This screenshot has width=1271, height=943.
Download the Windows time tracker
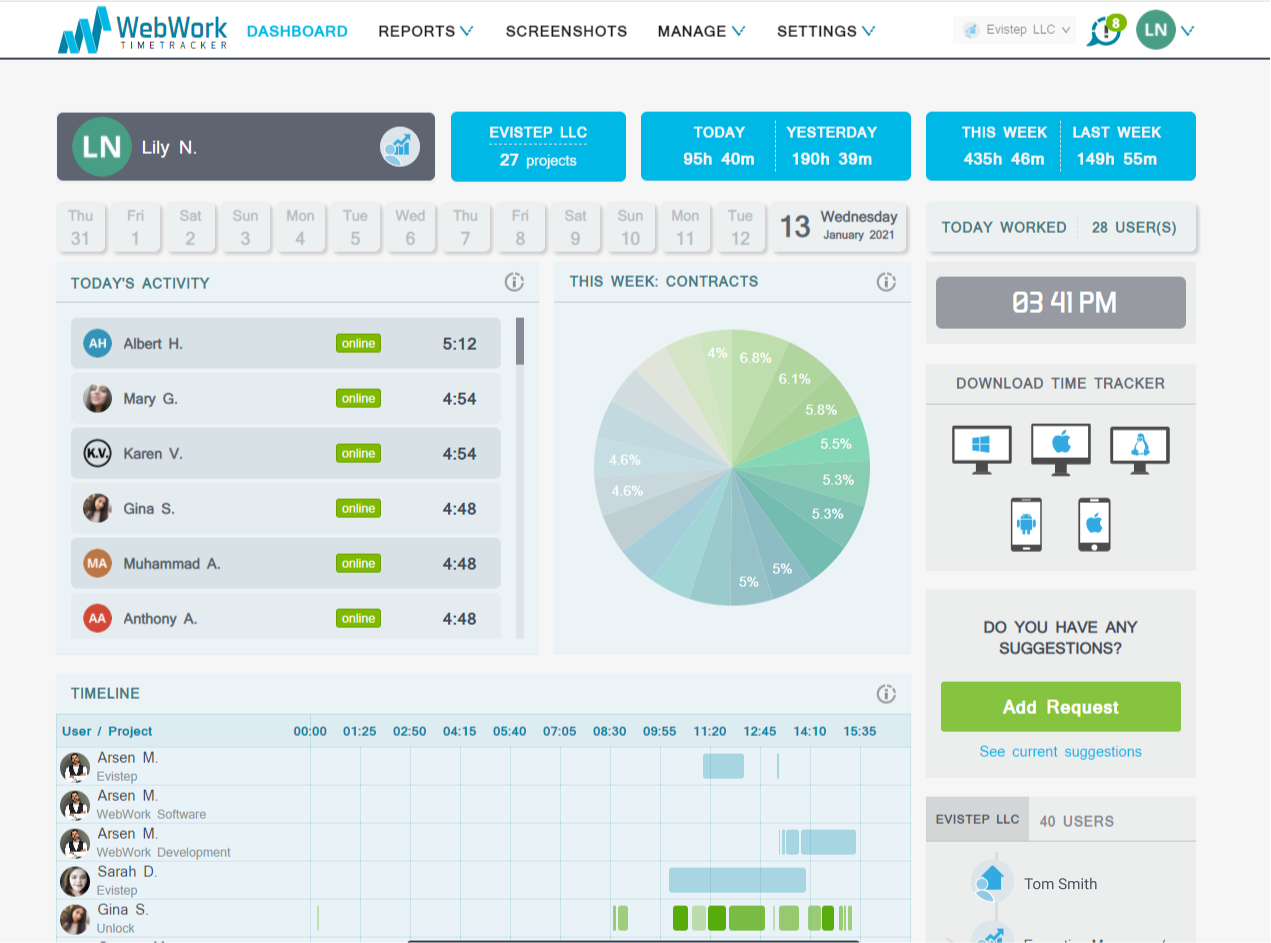point(981,449)
